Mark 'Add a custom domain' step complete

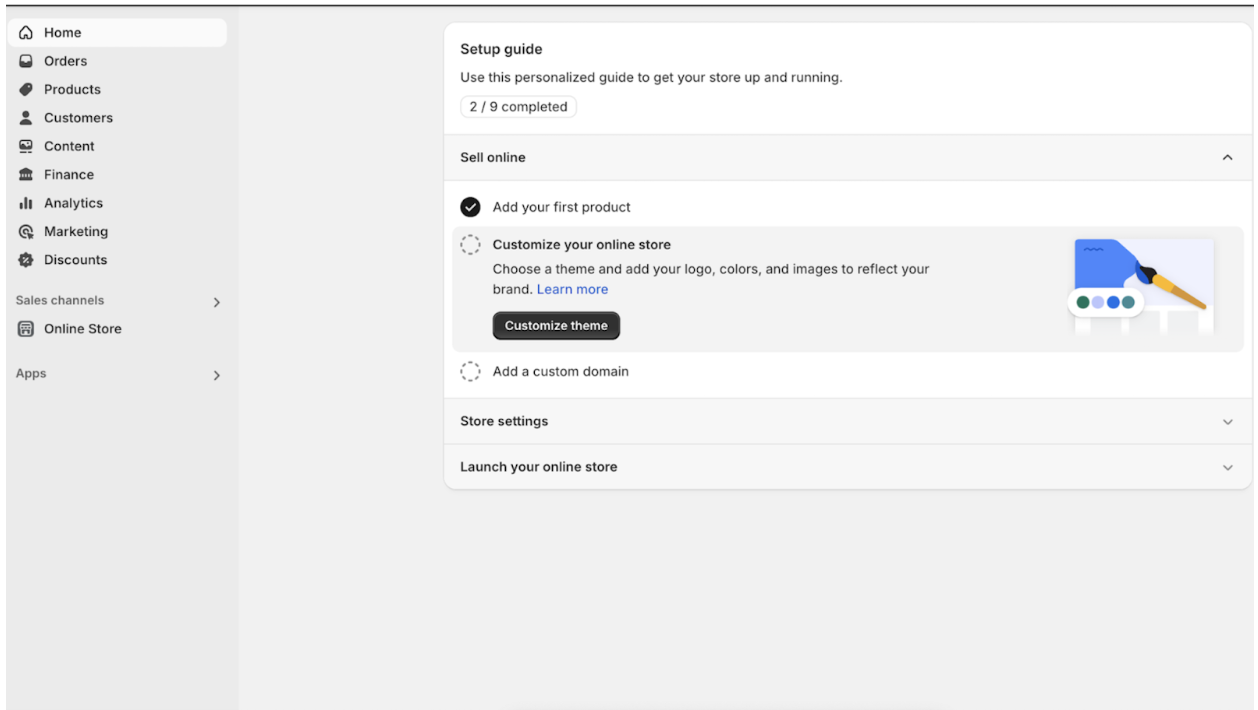click(470, 372)
